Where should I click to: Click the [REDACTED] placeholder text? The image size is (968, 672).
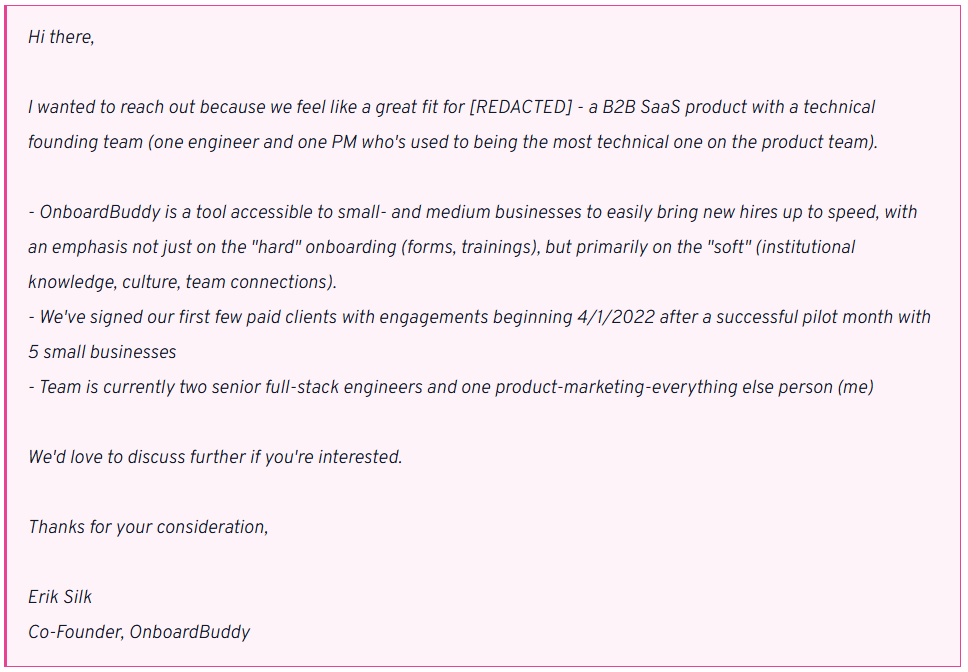click(519, 107)
